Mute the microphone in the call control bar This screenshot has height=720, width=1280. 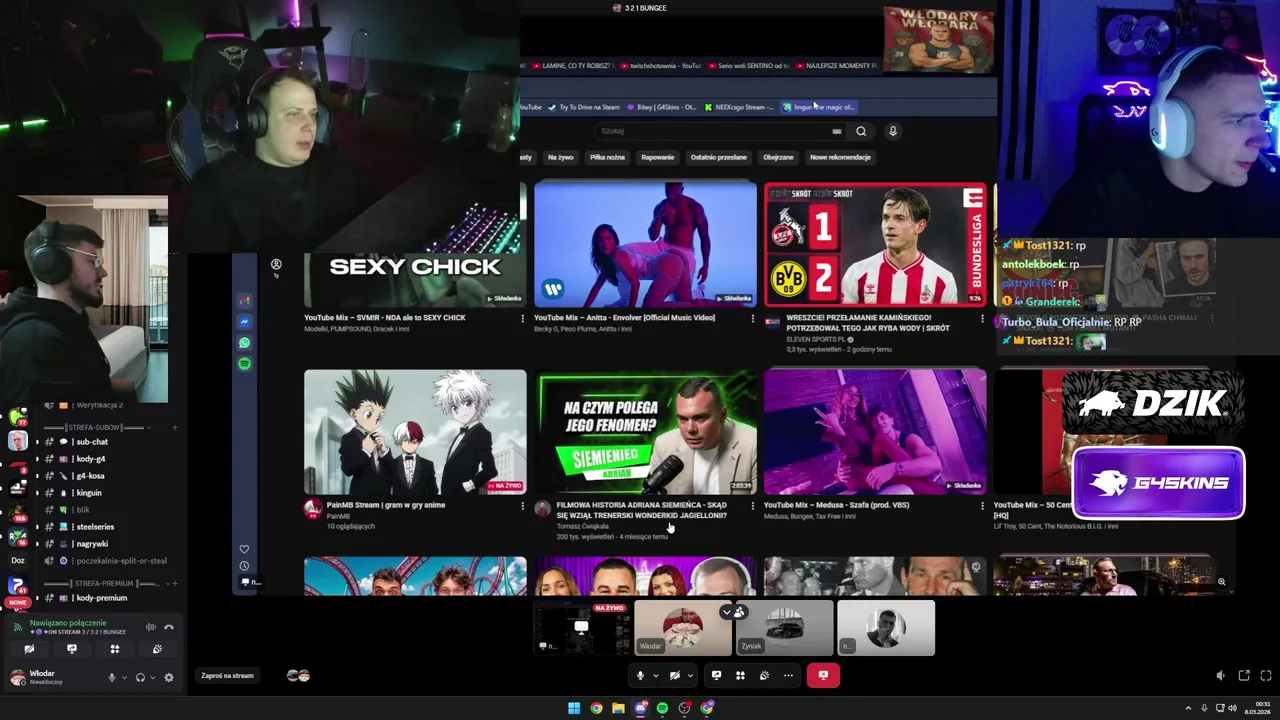(x=640, y=675)
